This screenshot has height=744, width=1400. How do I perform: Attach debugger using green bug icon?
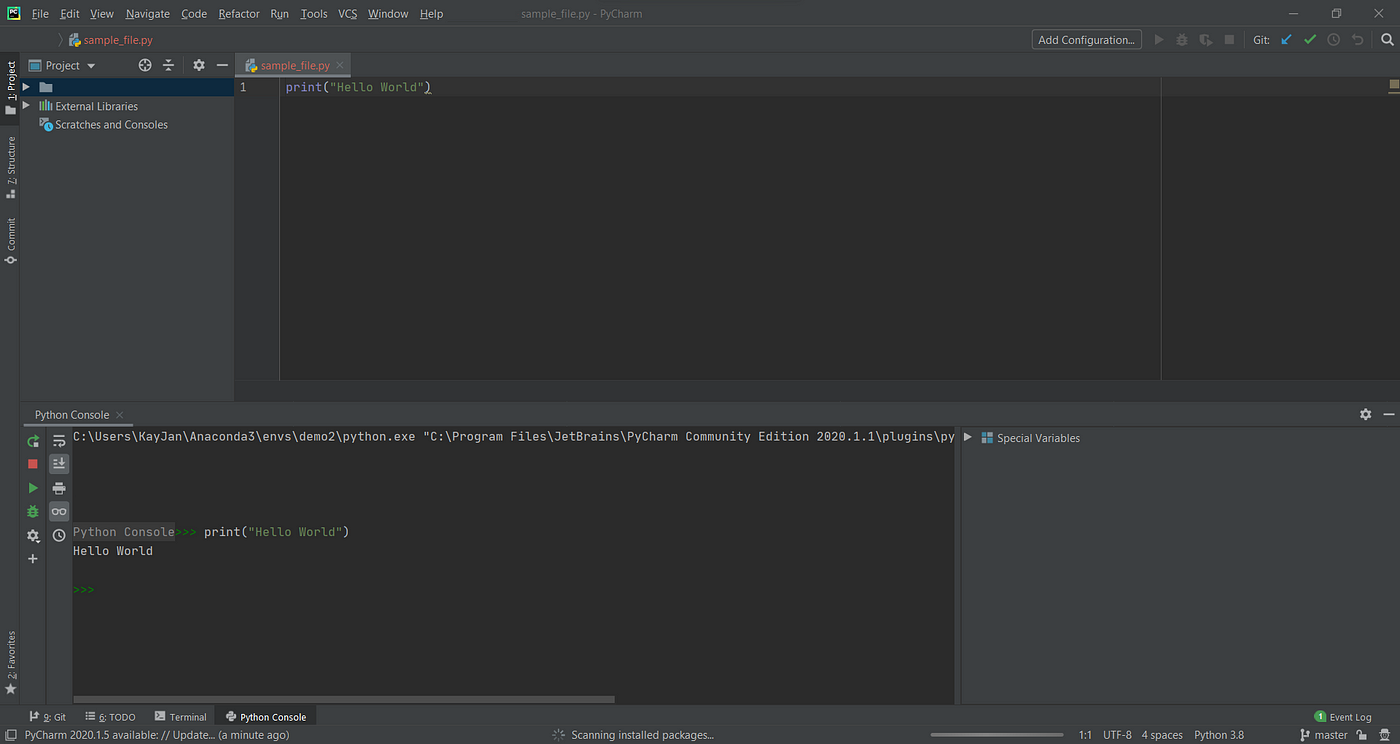tap(33, 512)
